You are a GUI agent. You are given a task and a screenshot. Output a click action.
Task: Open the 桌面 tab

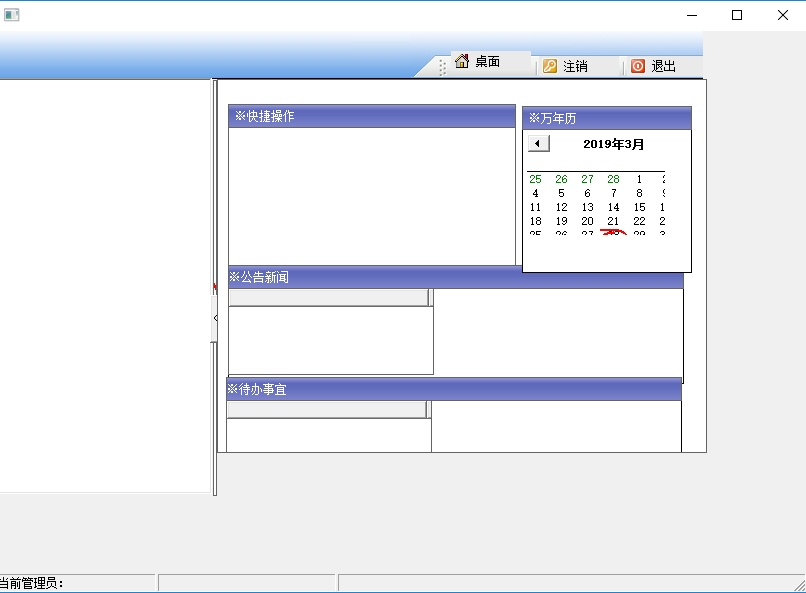[488, 62]
